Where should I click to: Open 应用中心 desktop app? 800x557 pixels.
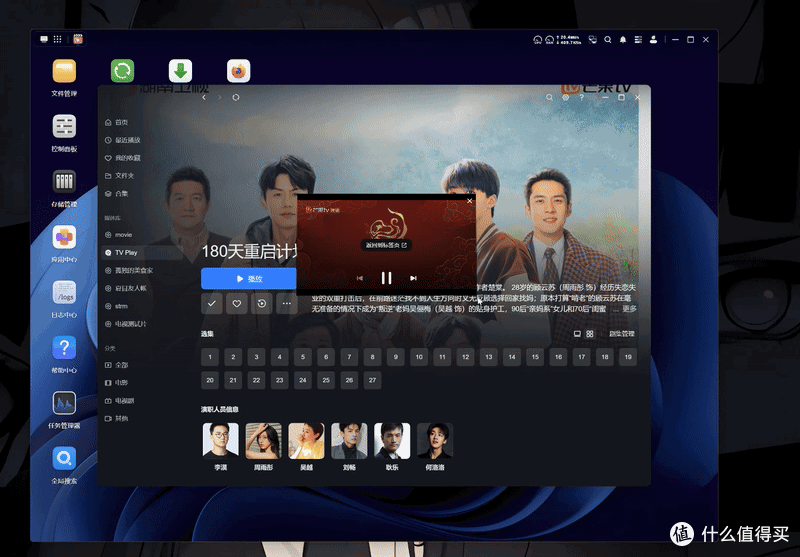64,237
